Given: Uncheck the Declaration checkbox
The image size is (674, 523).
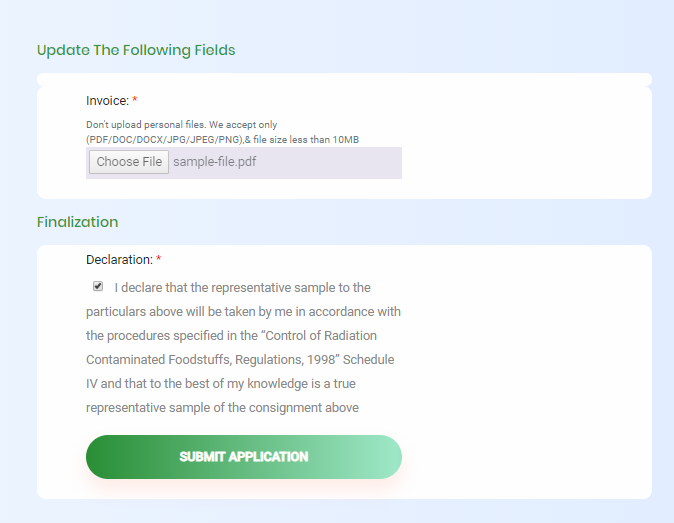Looking at the screenshot, I should [98, 286].
